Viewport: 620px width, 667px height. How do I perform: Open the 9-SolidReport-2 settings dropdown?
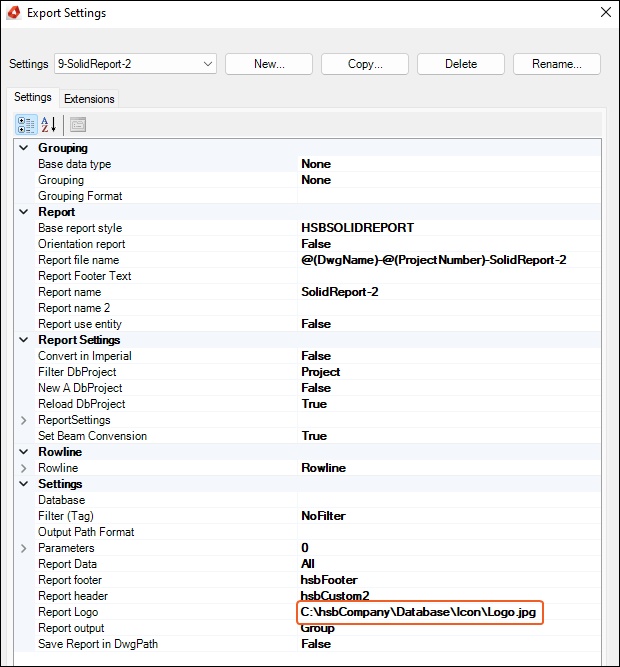pos(135,64)
